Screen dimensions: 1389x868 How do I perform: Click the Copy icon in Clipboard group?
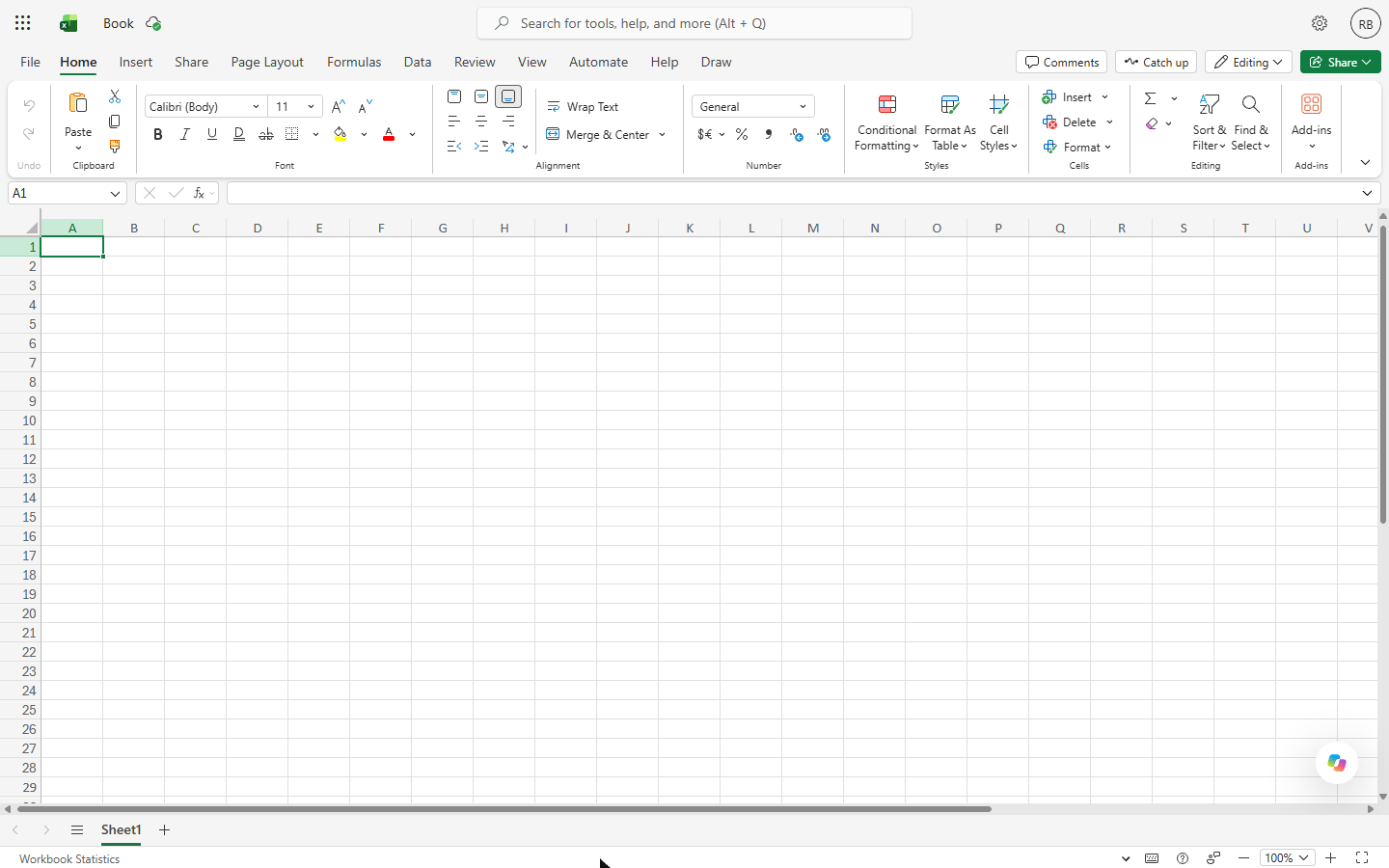[115, 121]
